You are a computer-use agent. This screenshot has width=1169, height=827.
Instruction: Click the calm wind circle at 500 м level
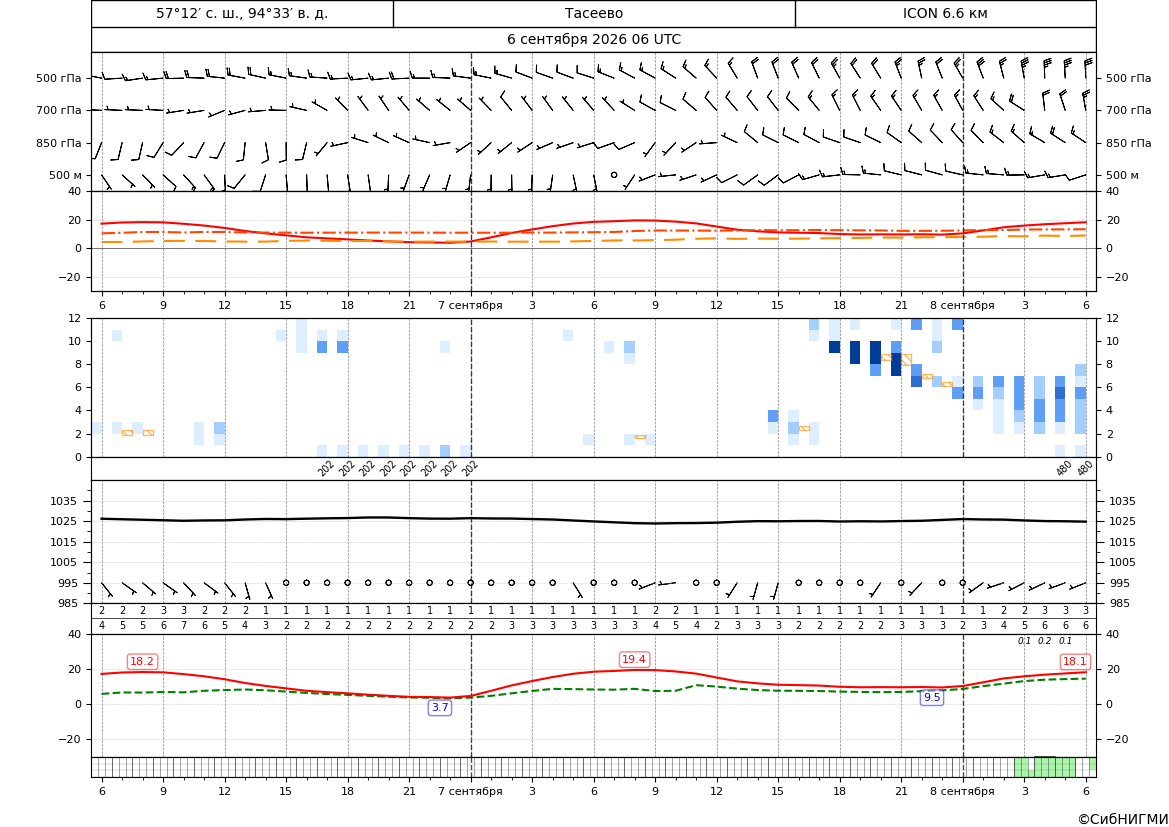(x=614, y=175)
